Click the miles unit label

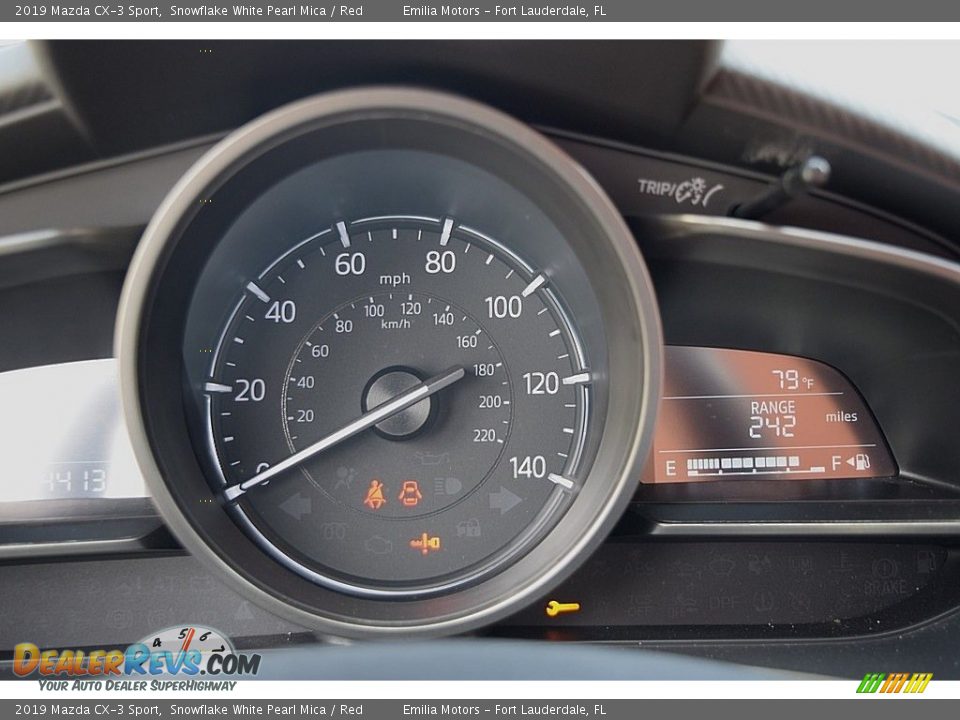pyautogui.click(x=841, y=417)
